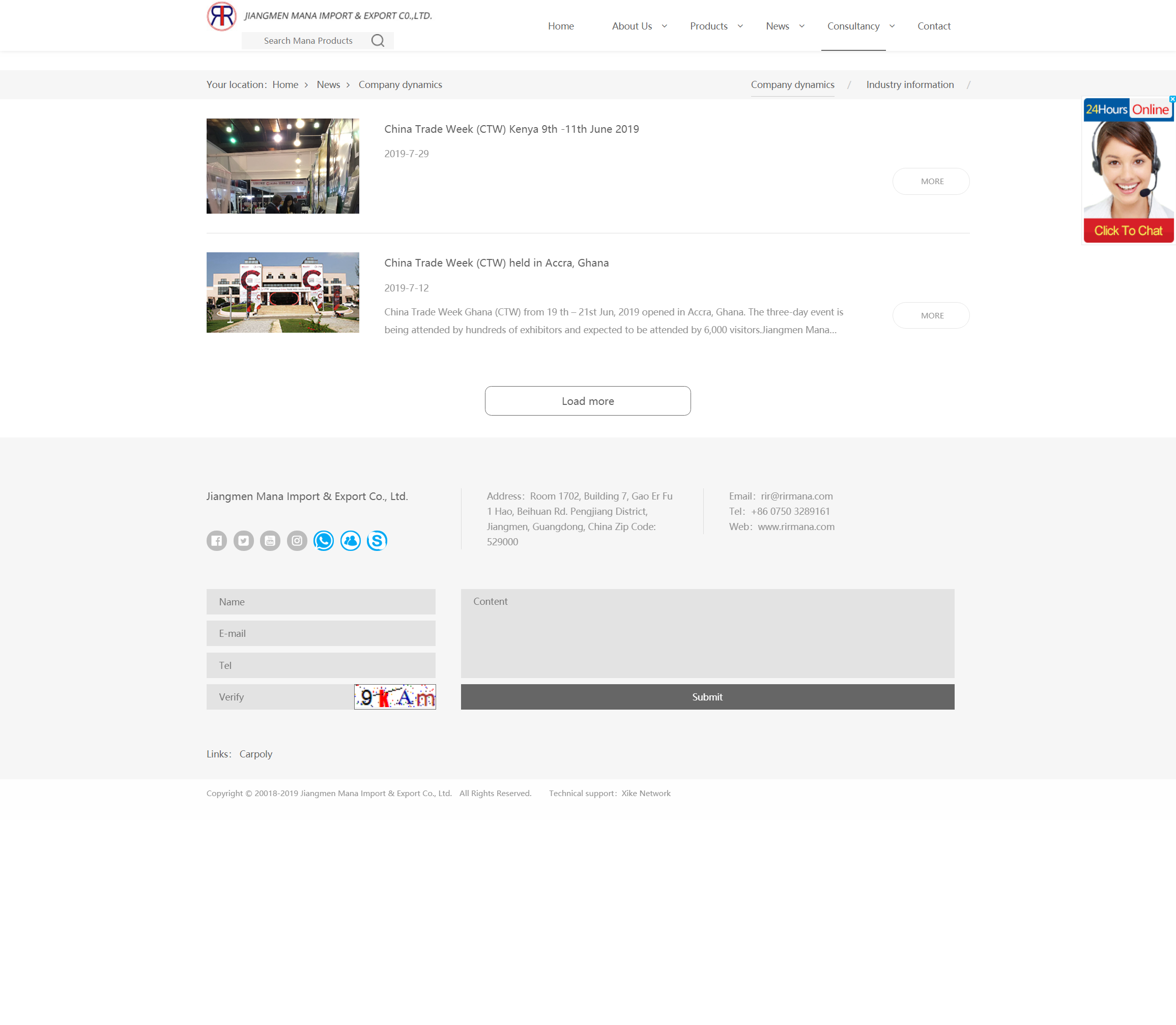Open the Instagram social icon
1176x1025 pixels.
click(x=297, y=541)
